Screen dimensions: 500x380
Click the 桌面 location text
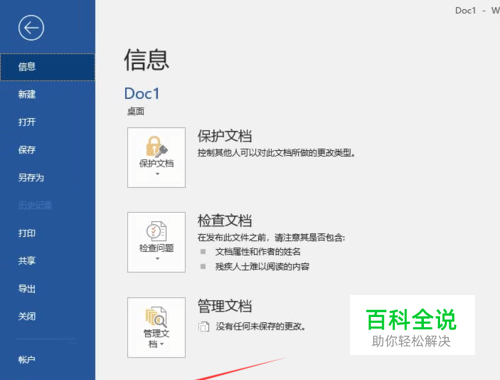(x=136, y=111)
